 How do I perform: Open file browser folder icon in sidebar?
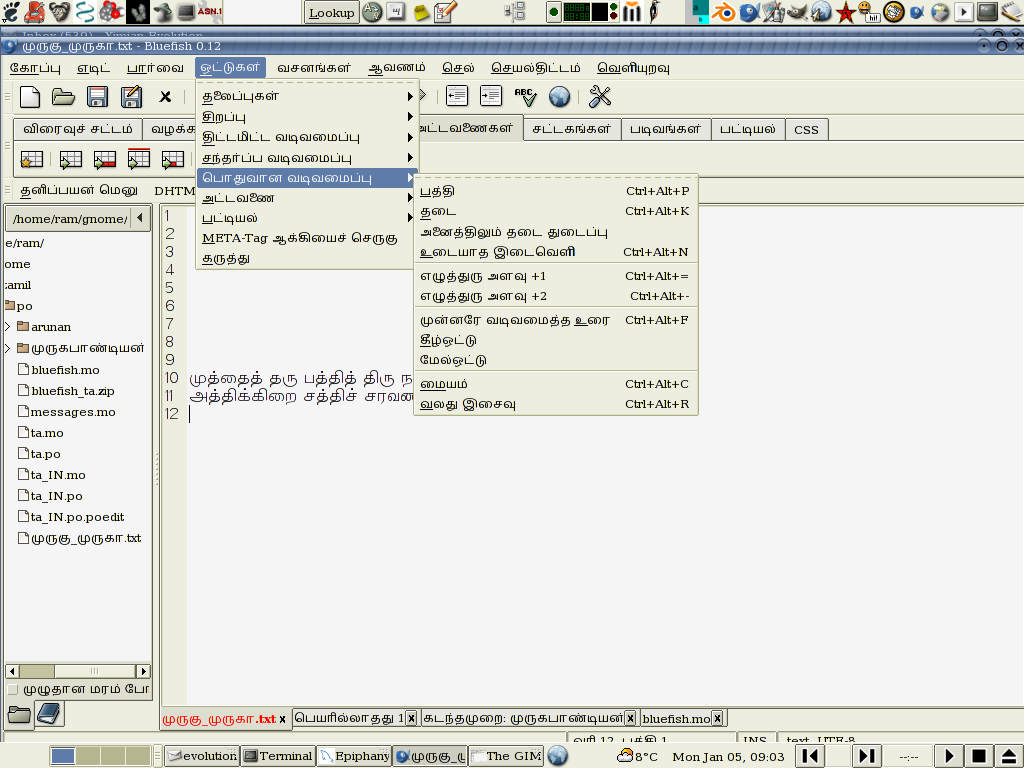click(19, 714)
